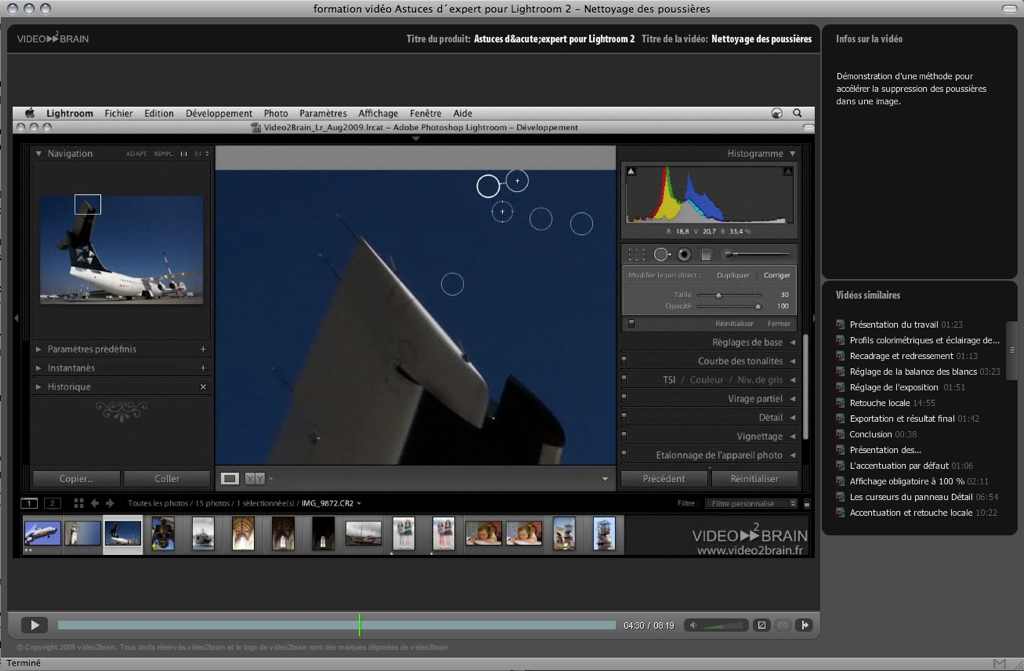Click the Coller button
The width and height of the screenshot is (1024, 671).
point(167,479)
